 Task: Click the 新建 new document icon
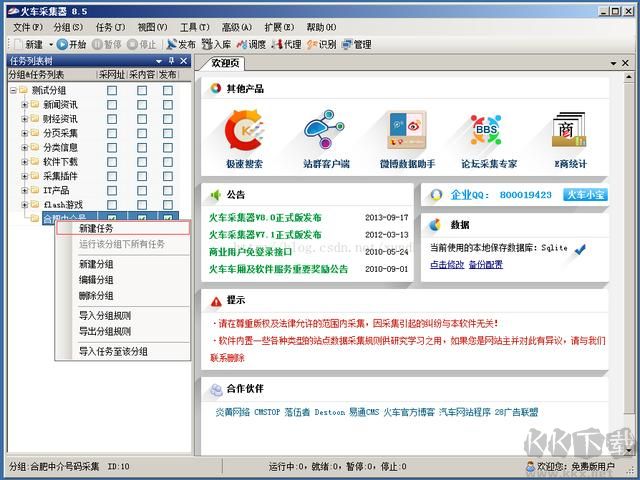tap(18, 44)
